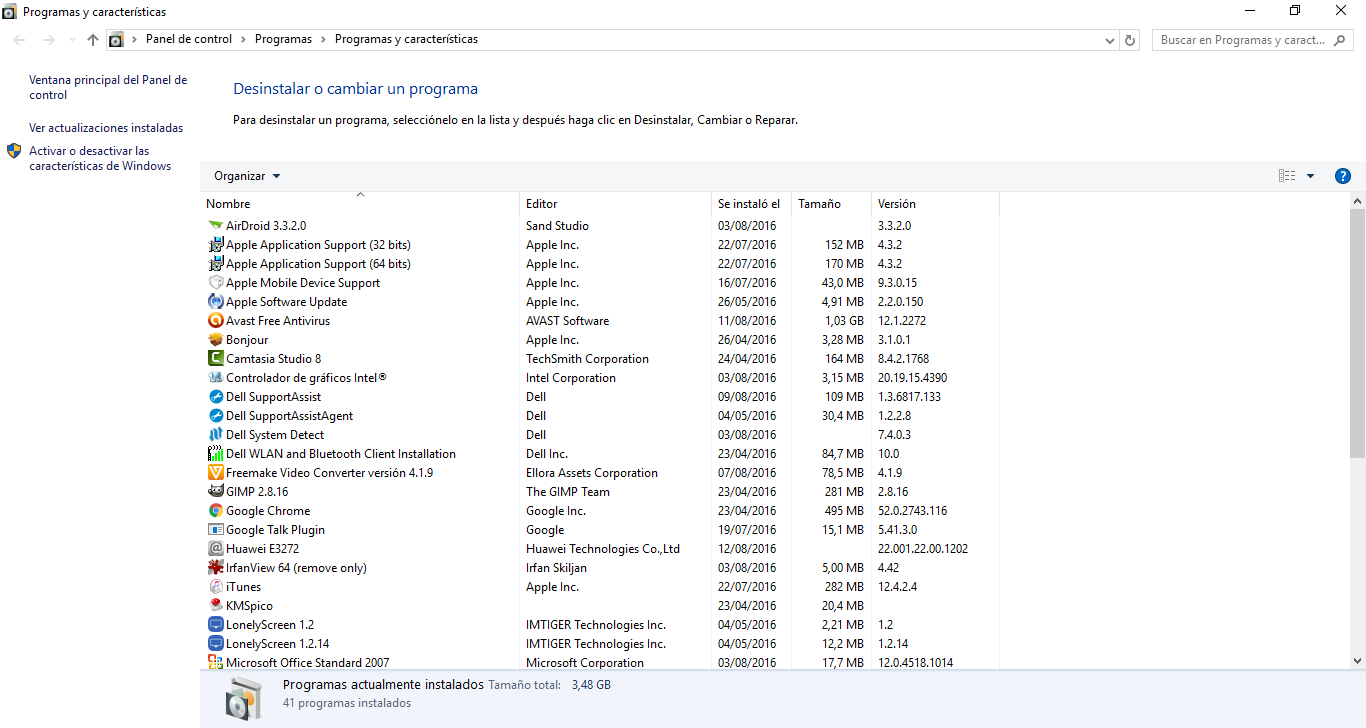Click the 12/08/2016 install date
Screen dimensions: 1366x728
[x=747, y=549]
